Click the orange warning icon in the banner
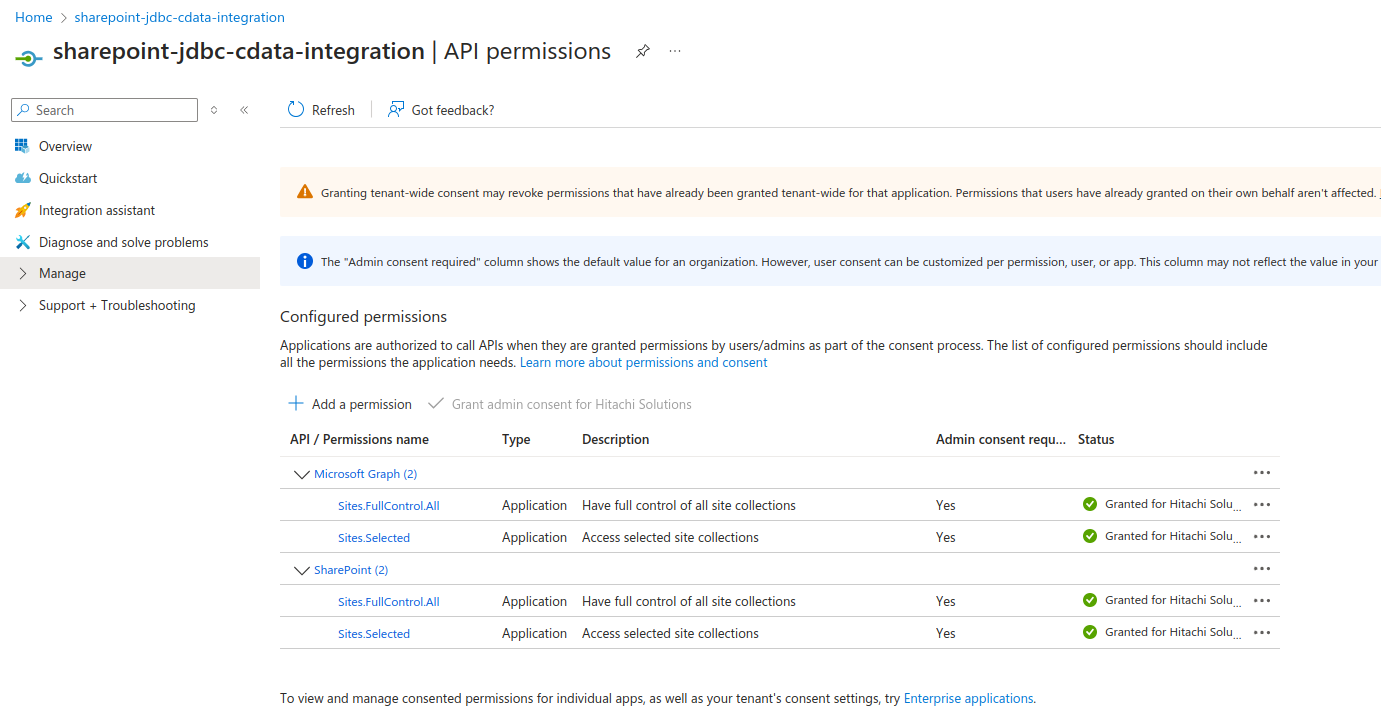This screenshot has width=1381, height=728. click(305, 192)
